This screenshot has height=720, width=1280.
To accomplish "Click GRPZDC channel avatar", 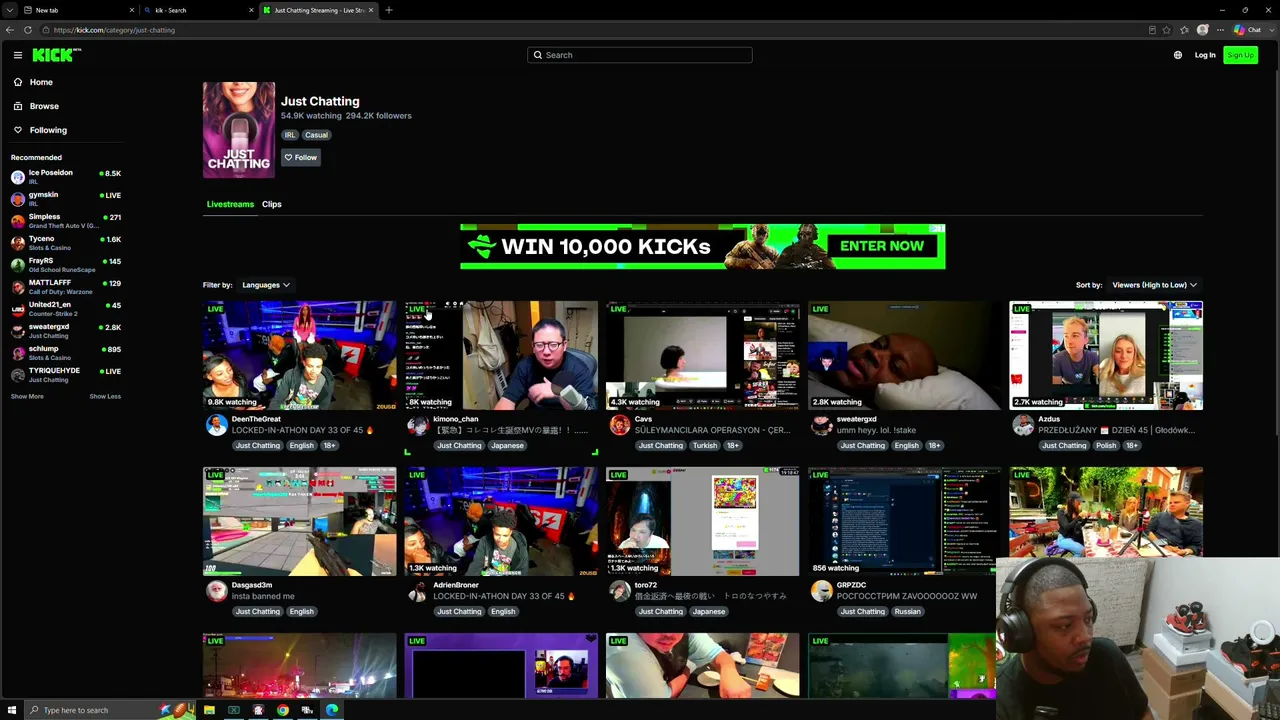I will pyautogui.click(x=821, y=591).
